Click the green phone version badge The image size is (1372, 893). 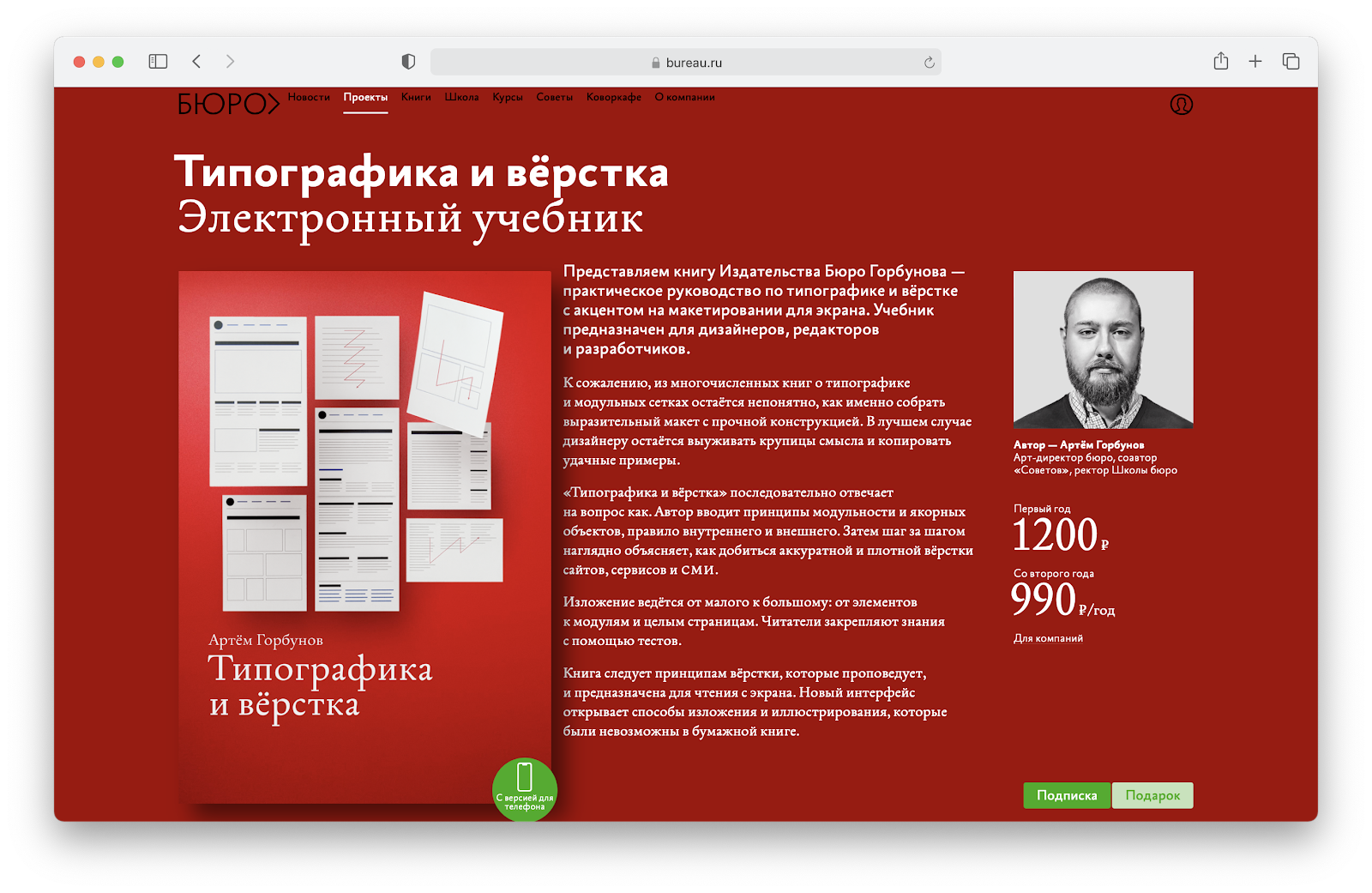(x=525, y=789)
